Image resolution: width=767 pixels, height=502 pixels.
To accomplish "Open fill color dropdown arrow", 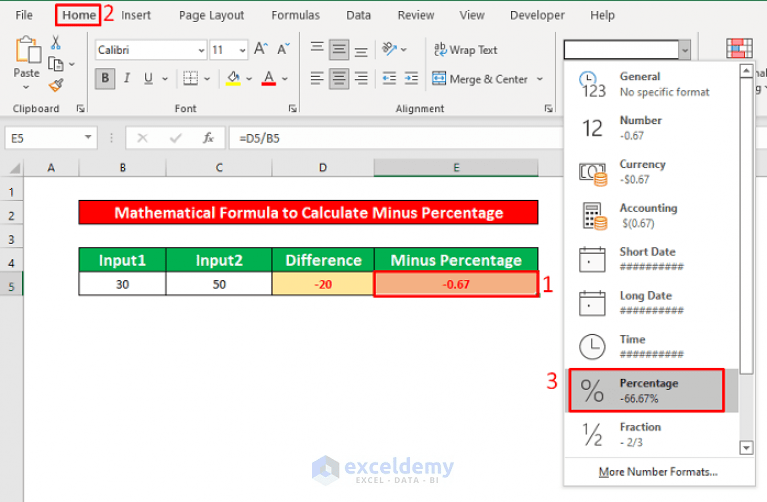I will pyautogui.click(x=249, y=78).
